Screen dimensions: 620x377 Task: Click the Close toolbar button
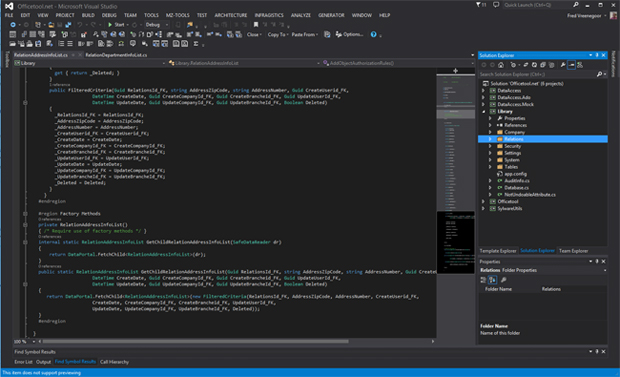(254, 34)
